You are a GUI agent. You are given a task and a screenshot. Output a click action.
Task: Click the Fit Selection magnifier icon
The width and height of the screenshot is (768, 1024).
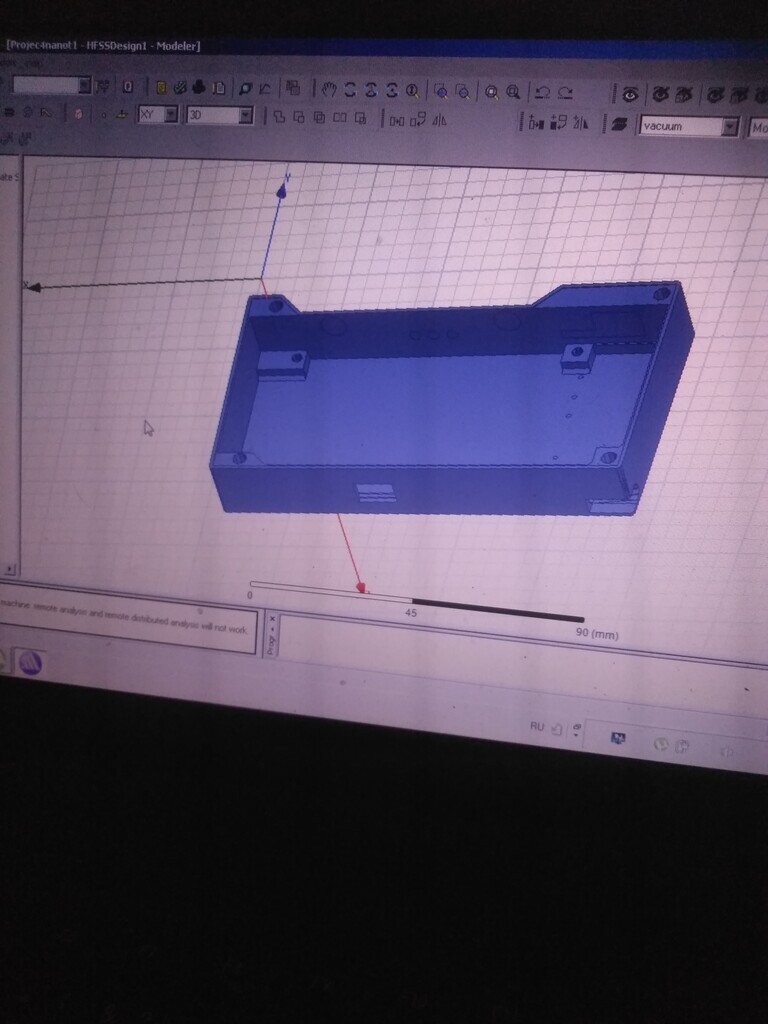[x=513, y=92]
